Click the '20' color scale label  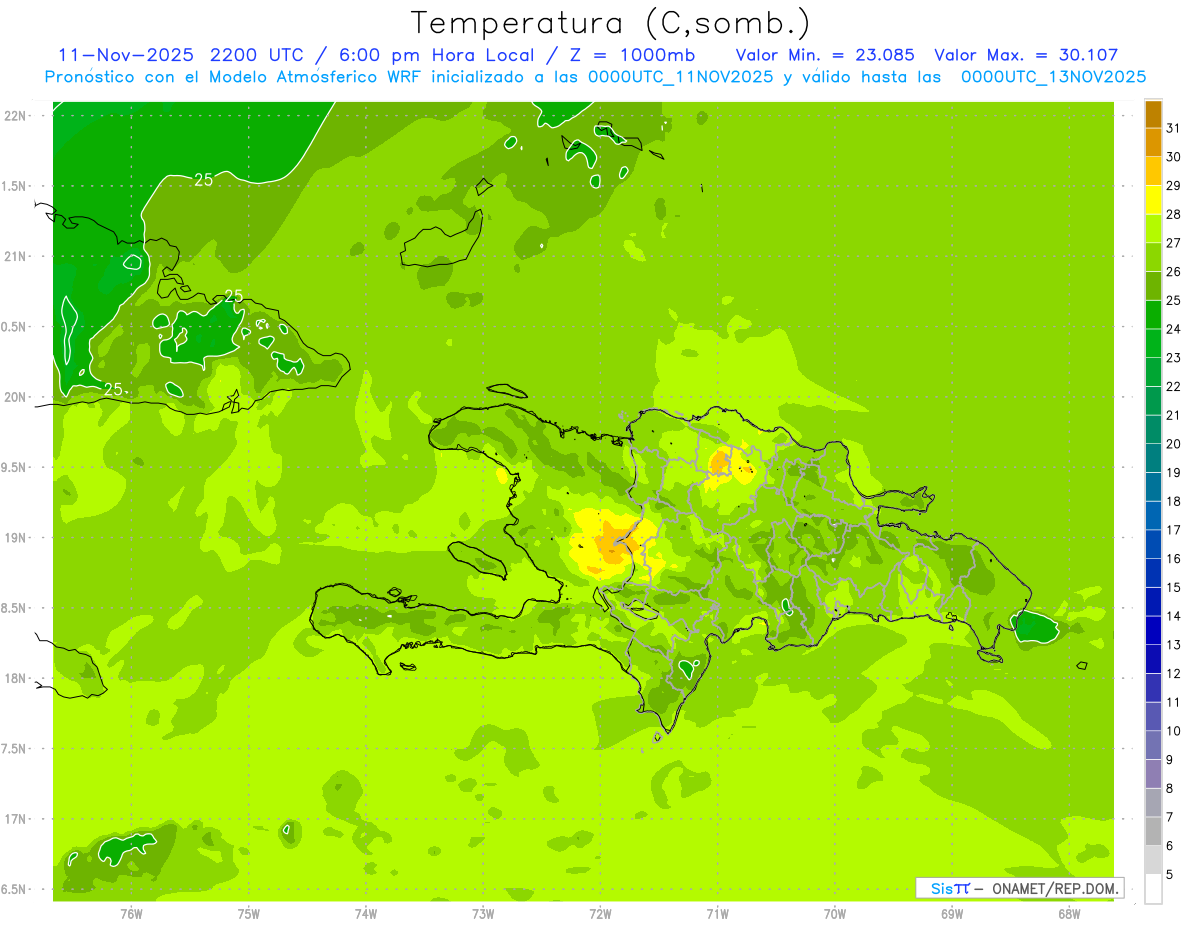[x=1173, y=444]
